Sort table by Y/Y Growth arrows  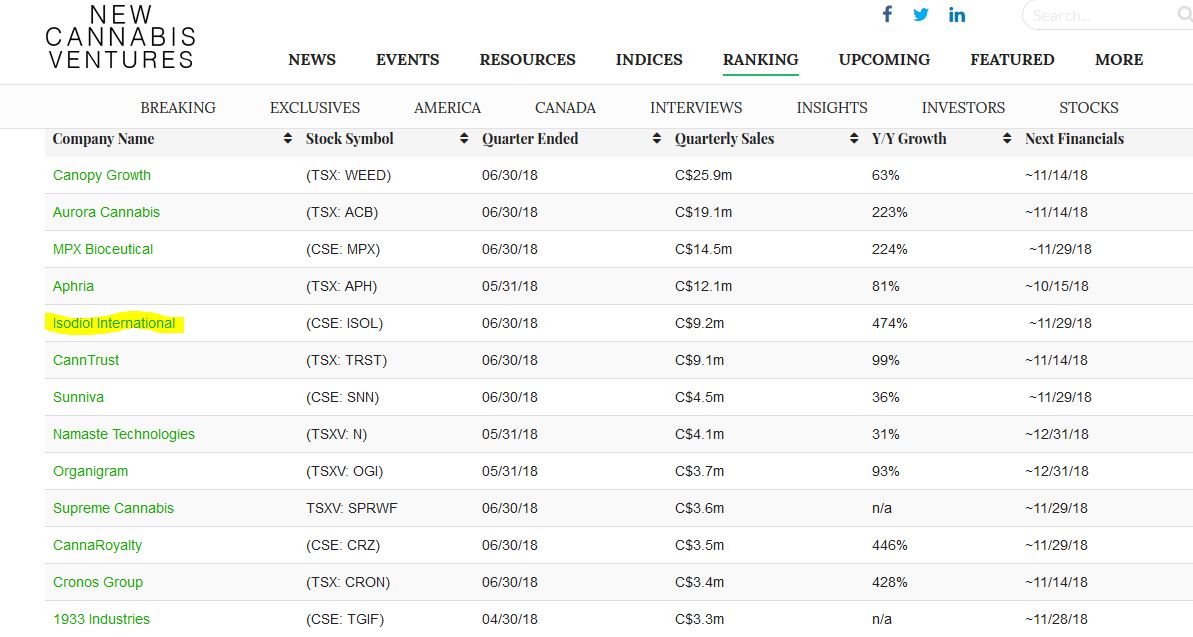tap(1007, 139)
